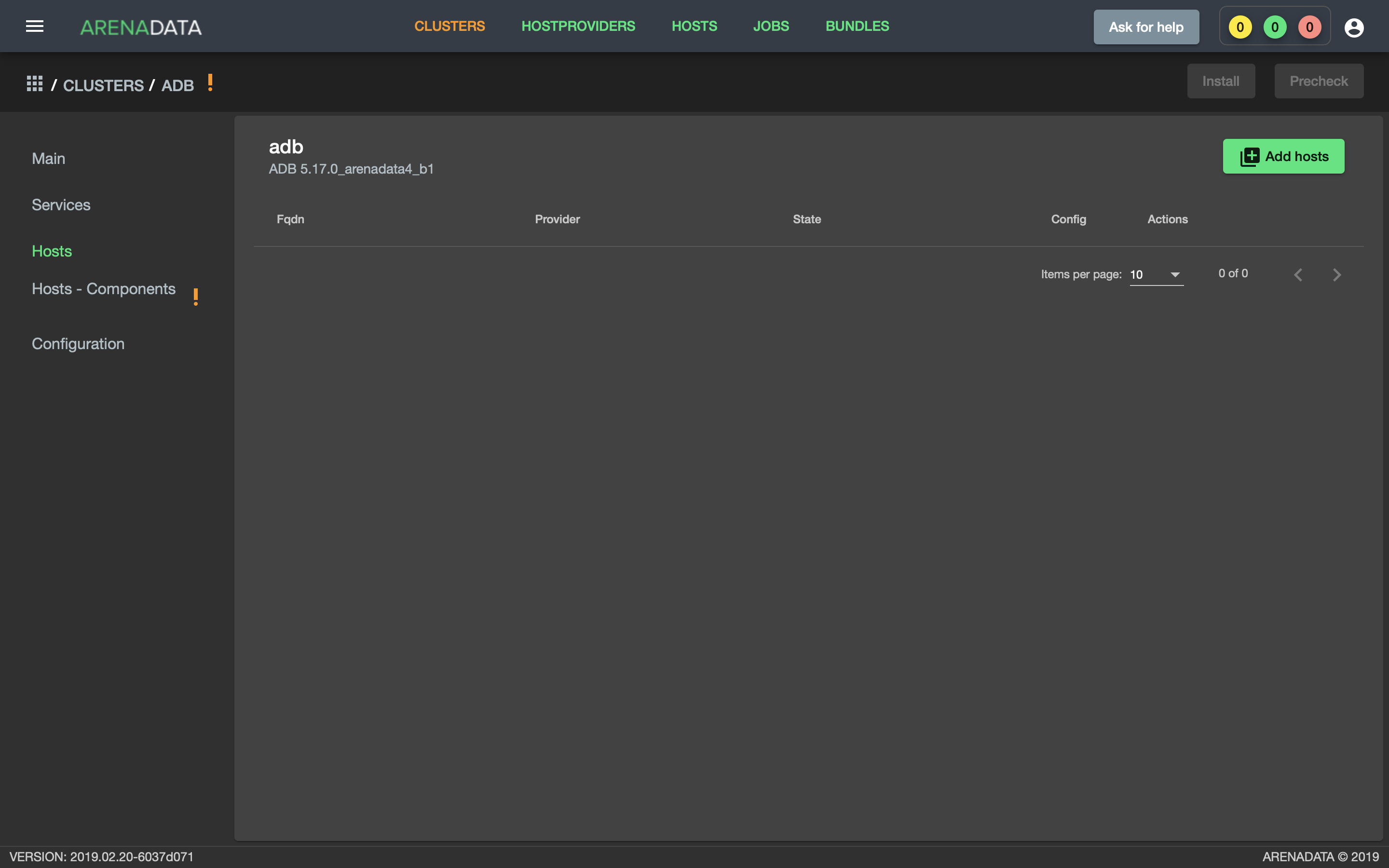Click the Ask for help button

coord(1145,27)
